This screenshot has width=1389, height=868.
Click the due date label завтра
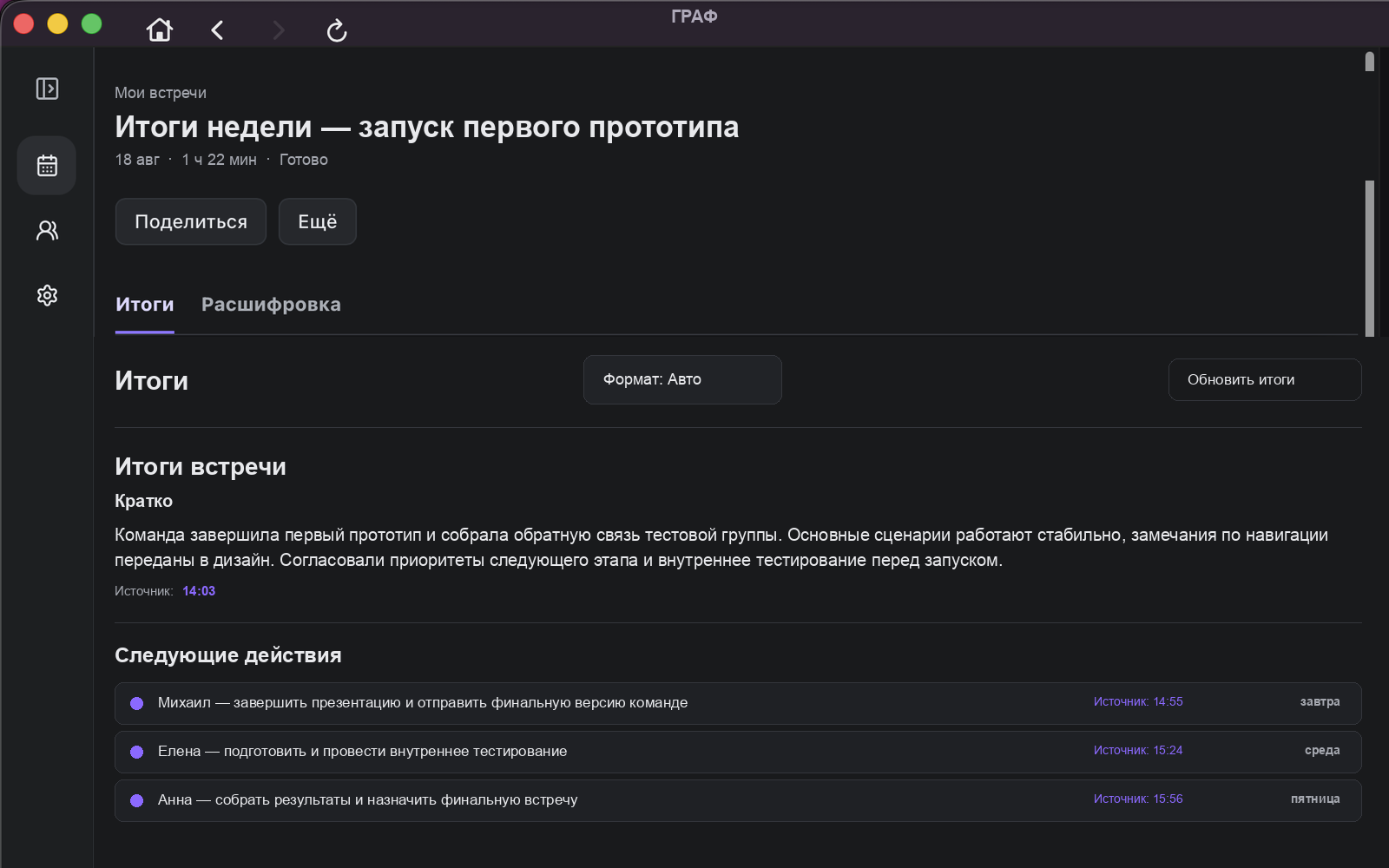tap(1320, 701)
